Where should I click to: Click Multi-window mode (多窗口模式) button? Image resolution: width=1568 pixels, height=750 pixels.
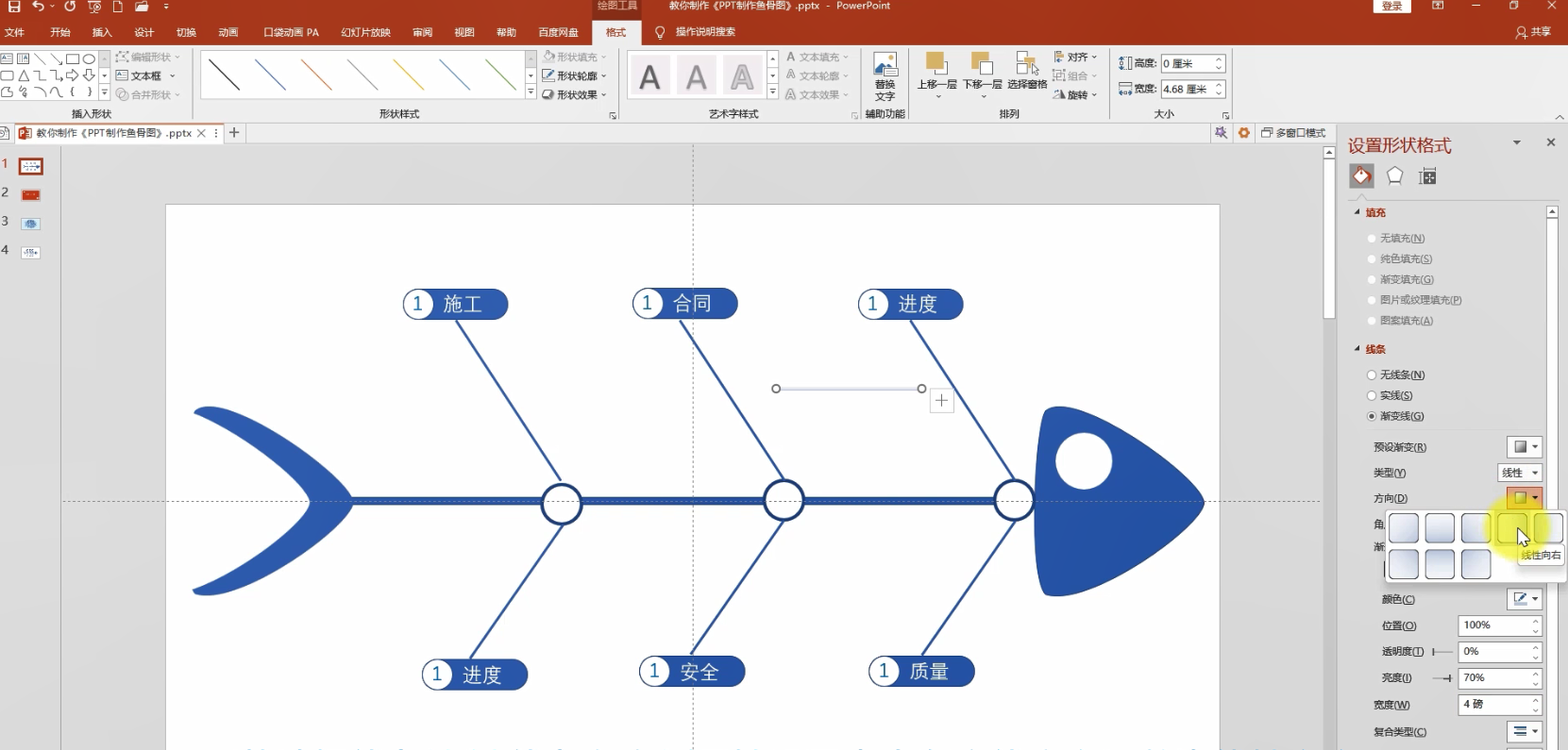(1293, 133)
